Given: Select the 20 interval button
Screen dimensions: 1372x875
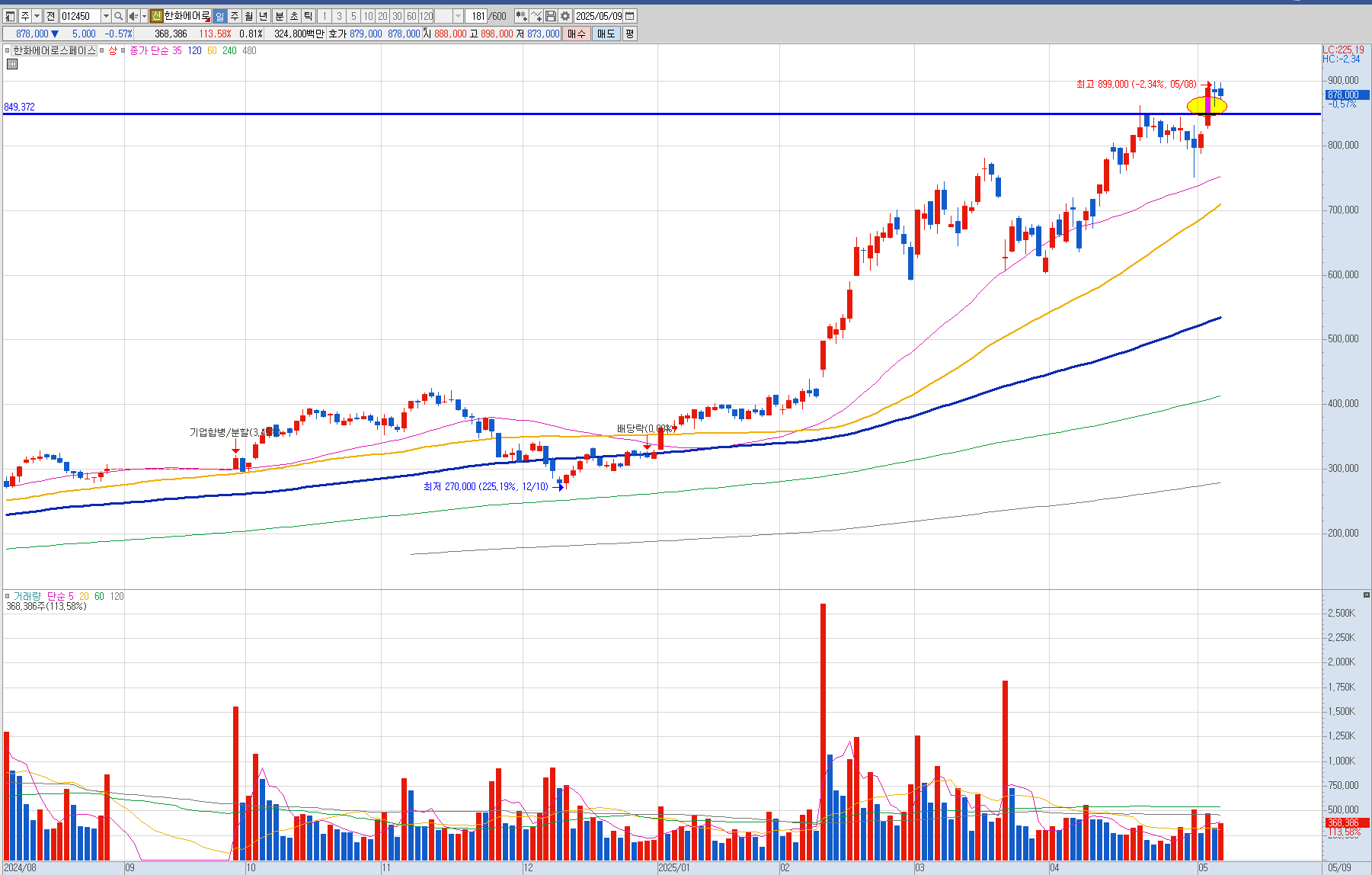Looking at the screenshot, I should (382, 16).
